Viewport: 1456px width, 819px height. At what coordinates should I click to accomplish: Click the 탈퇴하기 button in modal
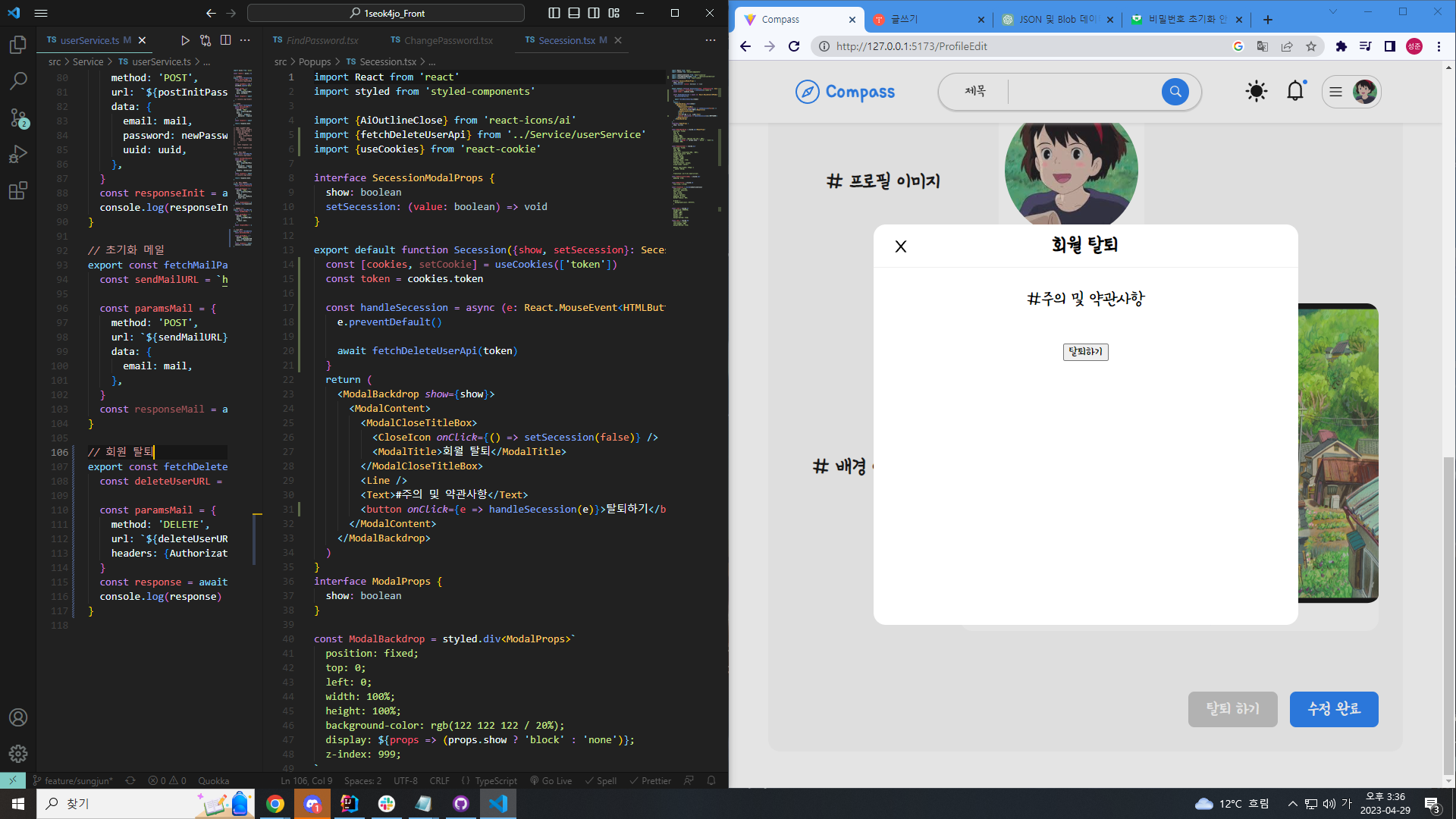pyautogui.click(x=1085, y=352)
